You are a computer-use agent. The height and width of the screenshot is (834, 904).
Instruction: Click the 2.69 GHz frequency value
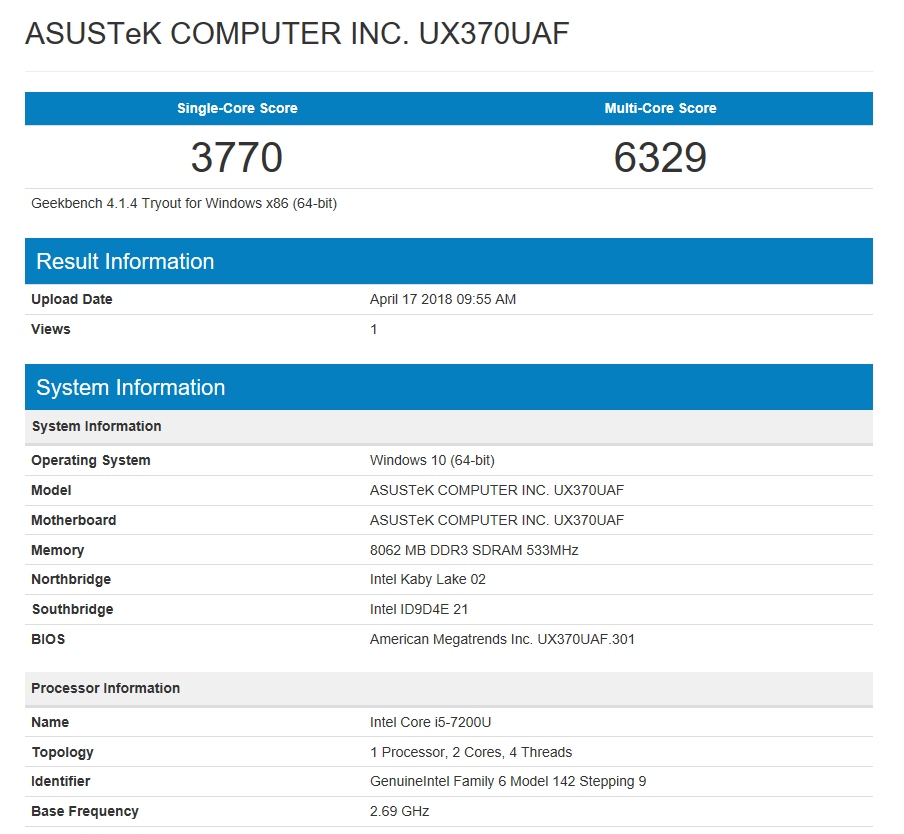400,812
